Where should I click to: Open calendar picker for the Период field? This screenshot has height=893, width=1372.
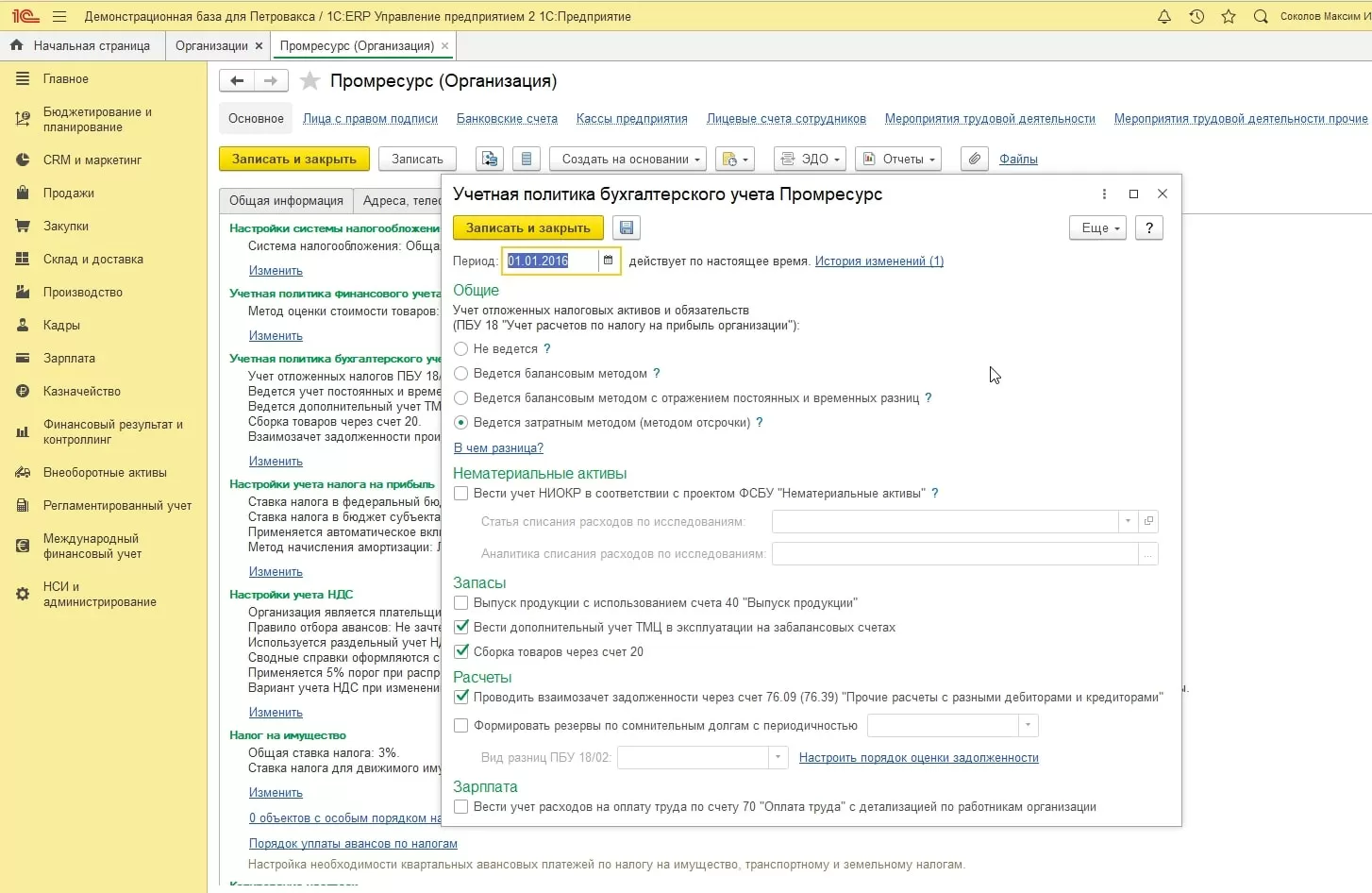tap(608, 261)
